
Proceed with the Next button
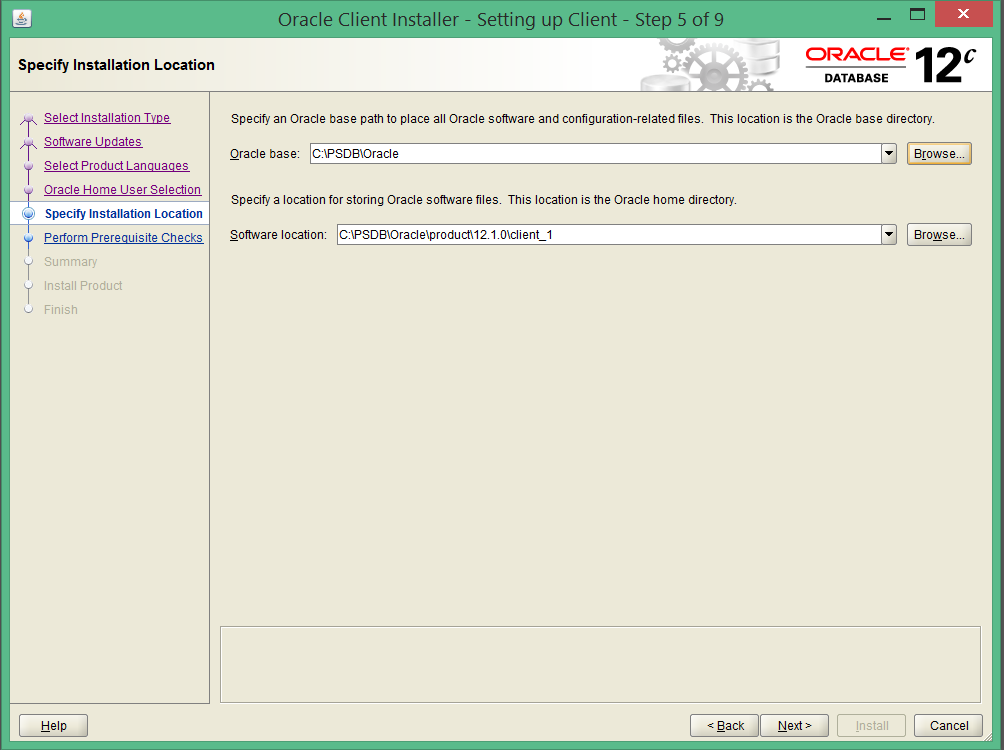point(794,726)
